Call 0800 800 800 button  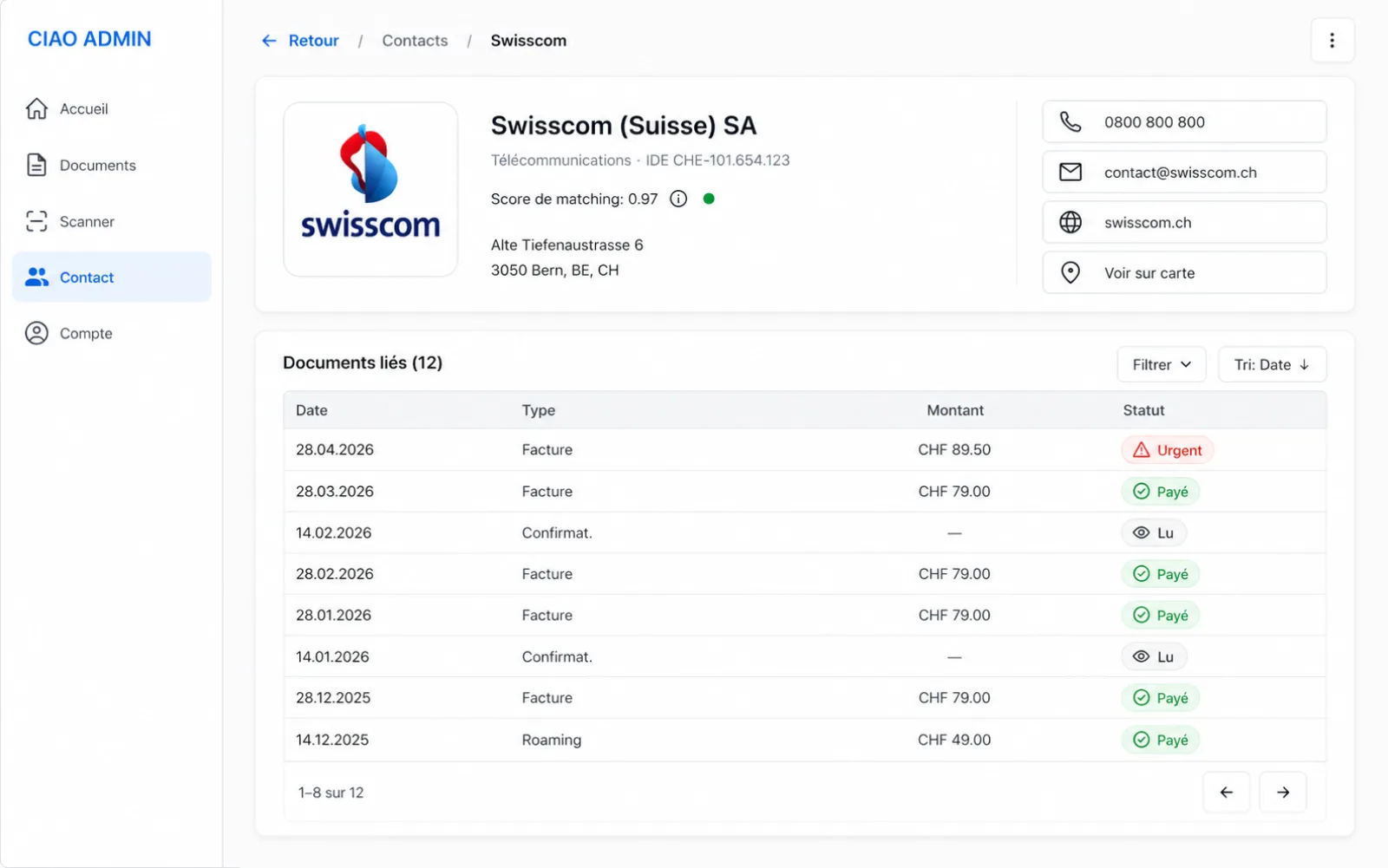pos(1184,122)
